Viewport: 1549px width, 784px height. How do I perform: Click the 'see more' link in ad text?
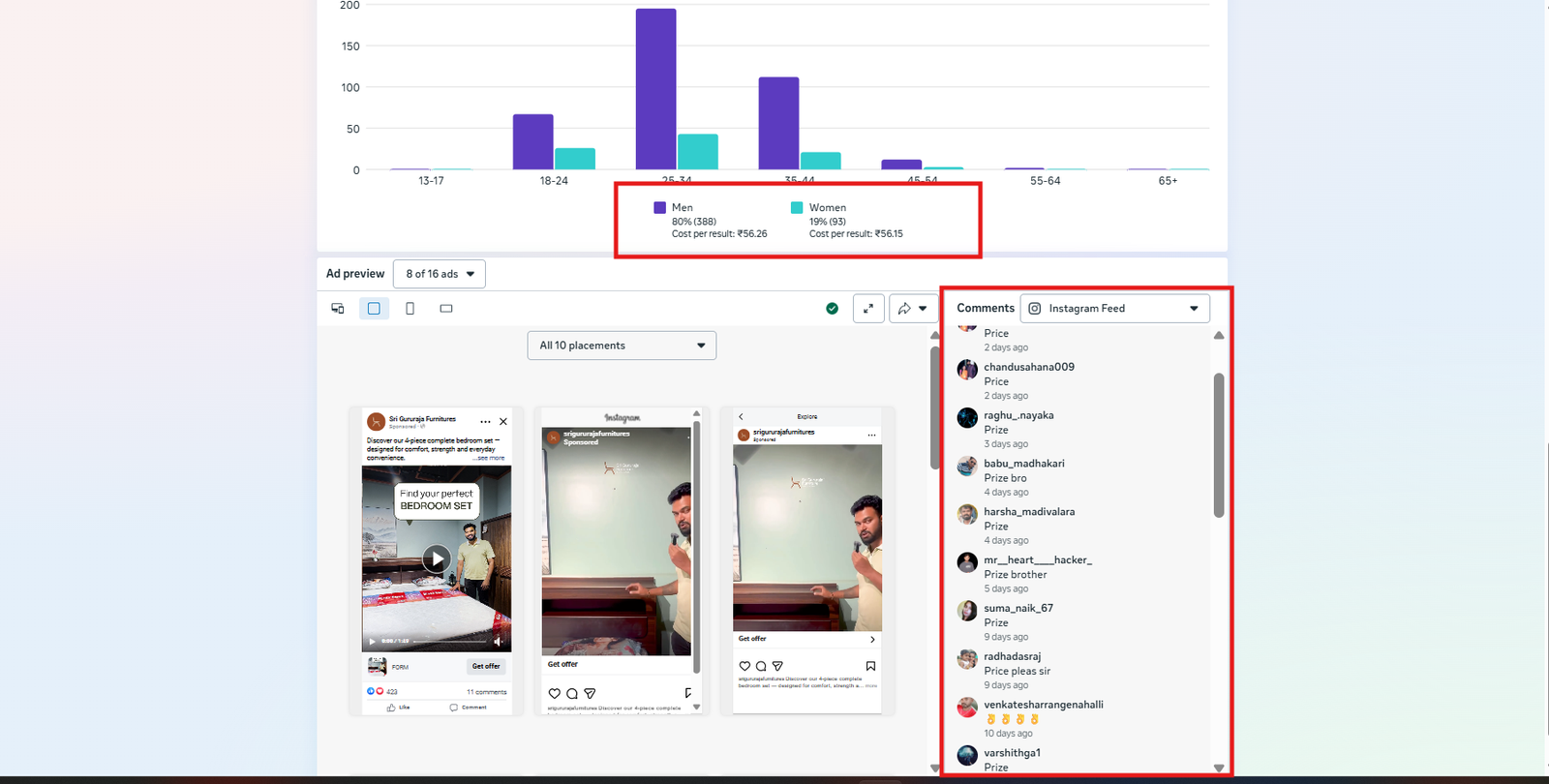pyautogui.click(x=490, y=458)
